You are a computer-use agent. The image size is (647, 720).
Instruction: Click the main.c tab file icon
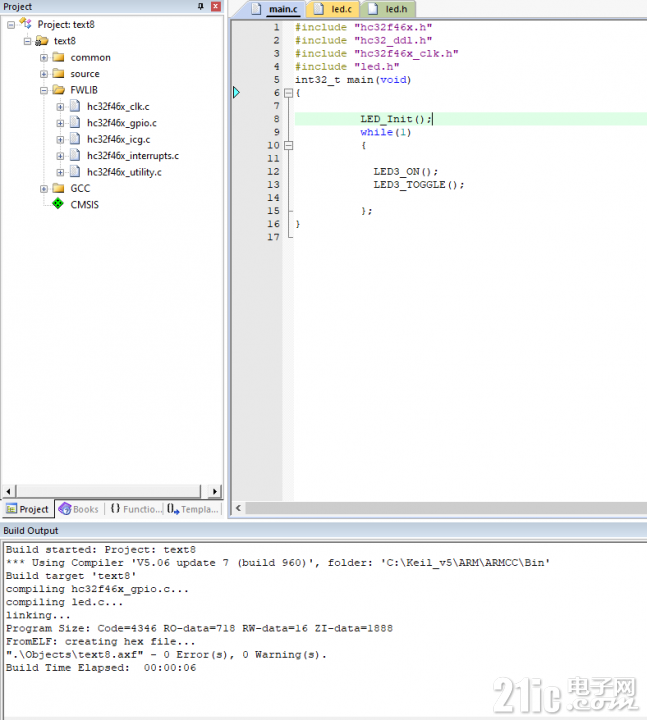coord(256,9)
